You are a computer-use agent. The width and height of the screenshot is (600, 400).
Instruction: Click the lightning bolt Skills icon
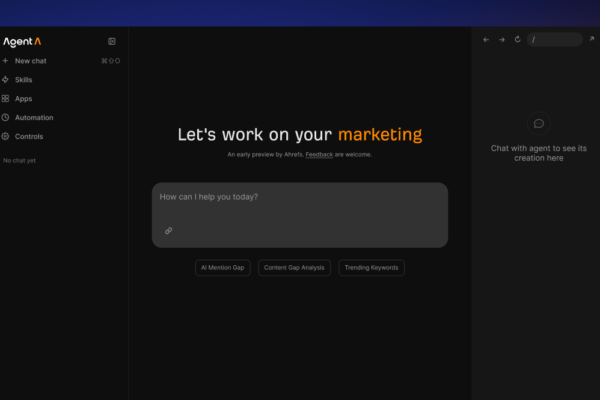(5, 80)
